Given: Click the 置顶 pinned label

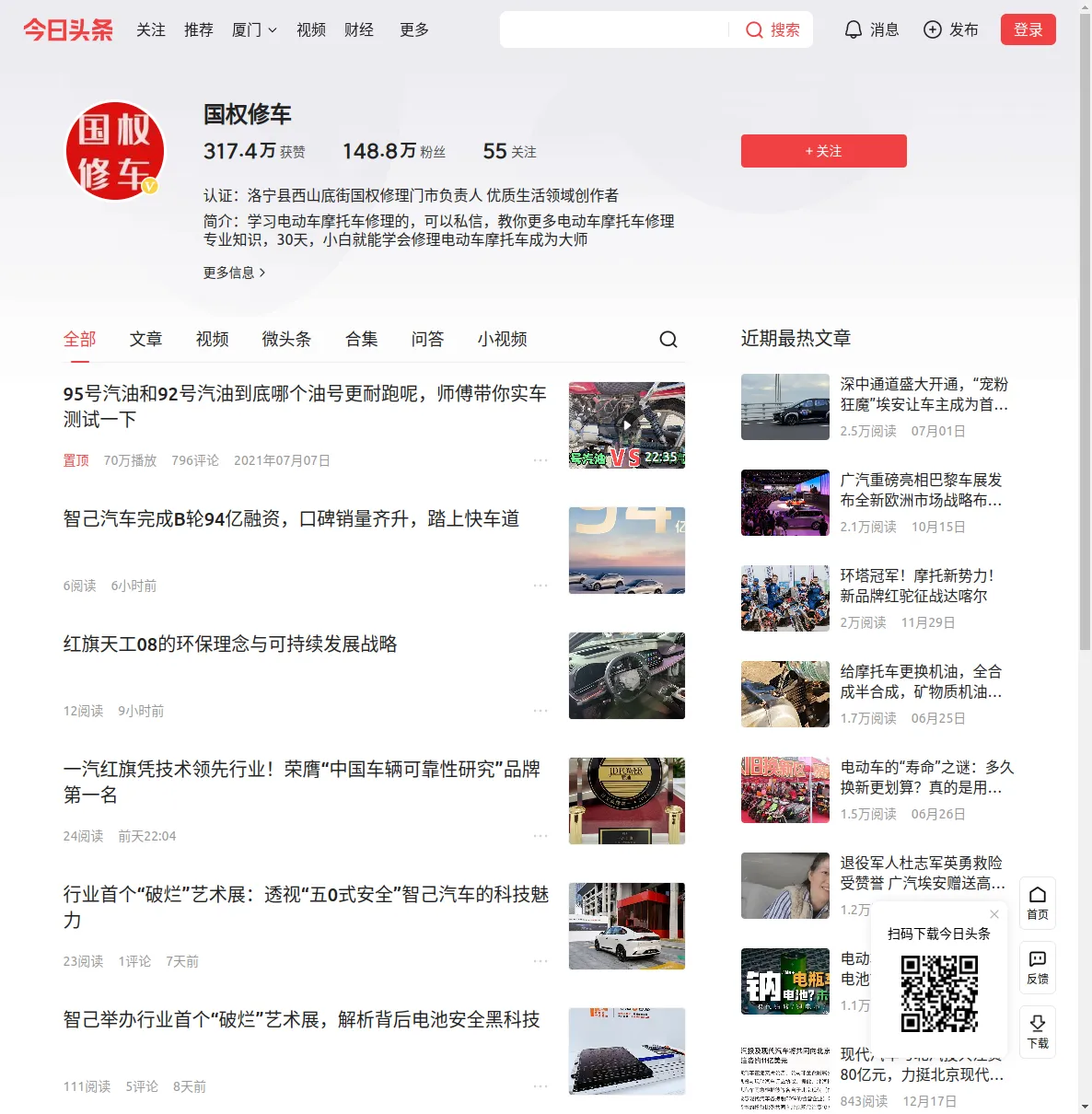Looking at the screenshot, I should [x=76, y=460].
